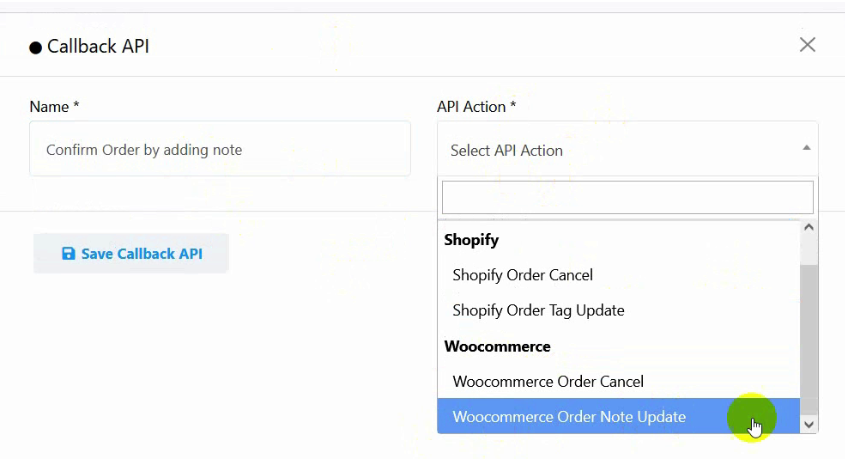Click the Callback API heading text

tap(98, 46)
